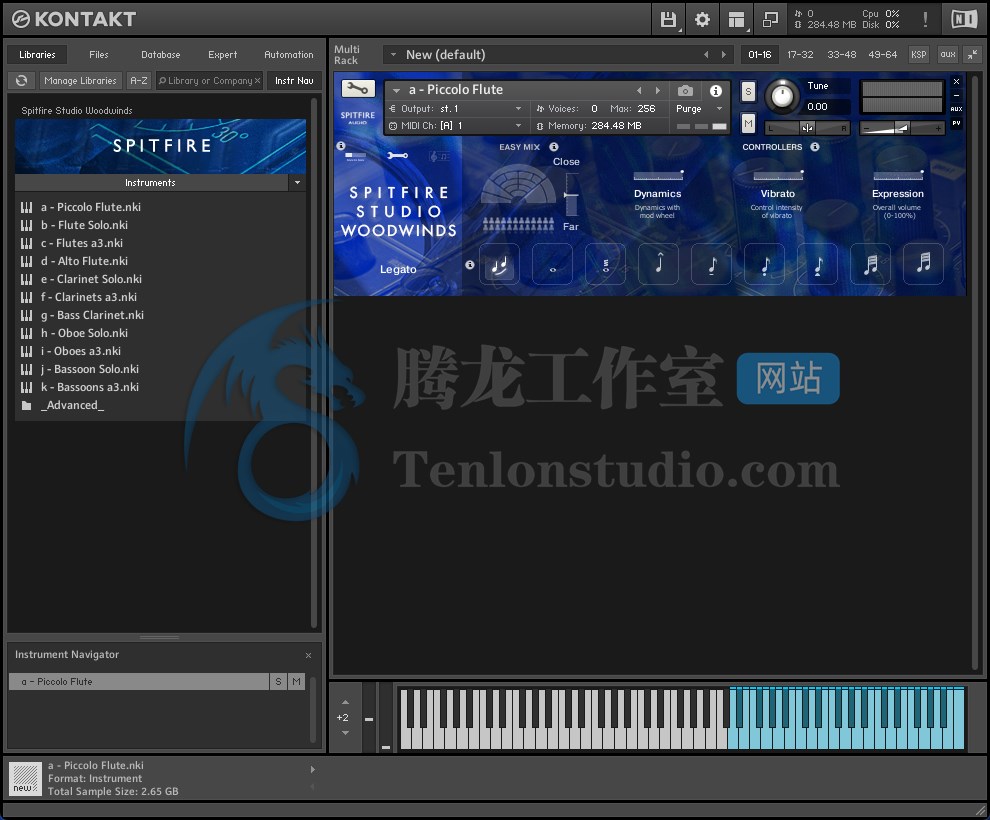Mute Piccolo Flute in Instrument Navigator

coord(296,682)
